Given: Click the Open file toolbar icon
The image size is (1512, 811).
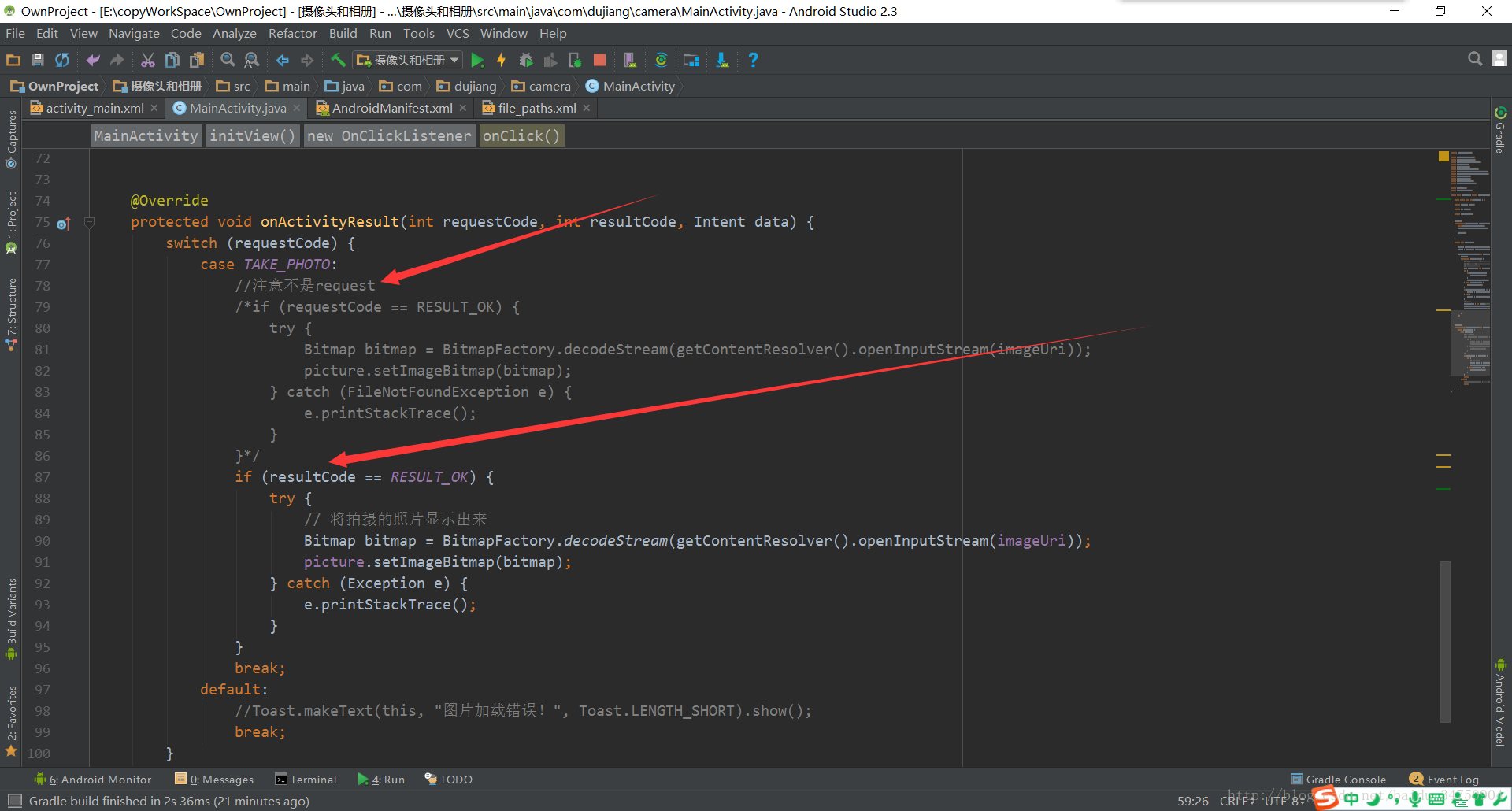Looking at the screenshot, I should pos(13,60).
